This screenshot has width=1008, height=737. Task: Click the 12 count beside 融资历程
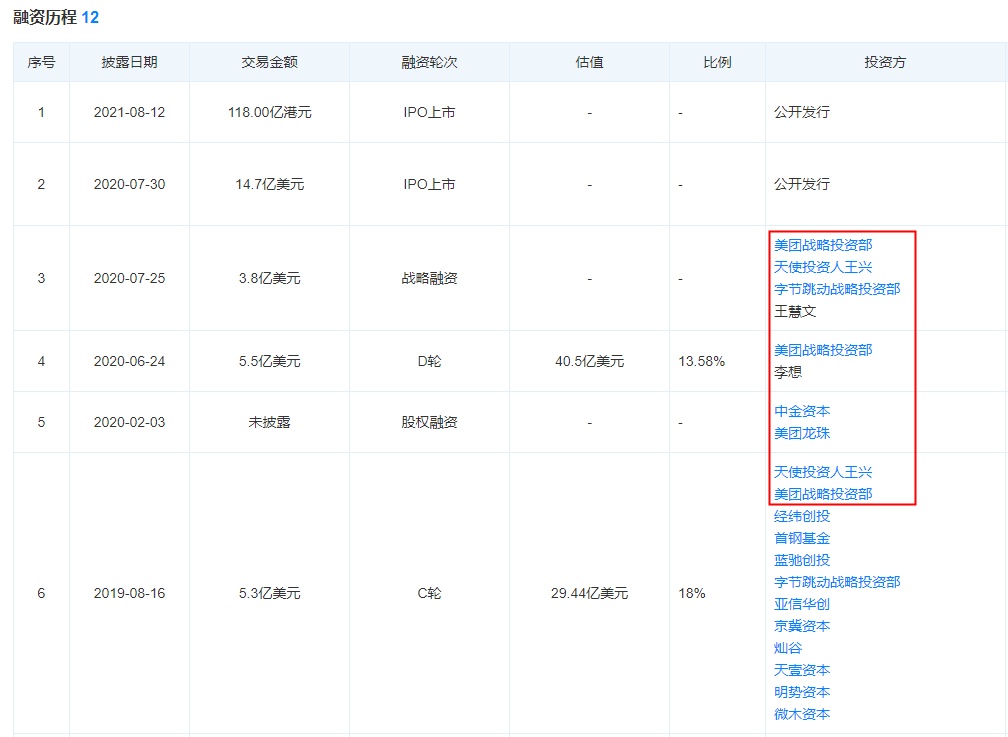tap(90, 17)
